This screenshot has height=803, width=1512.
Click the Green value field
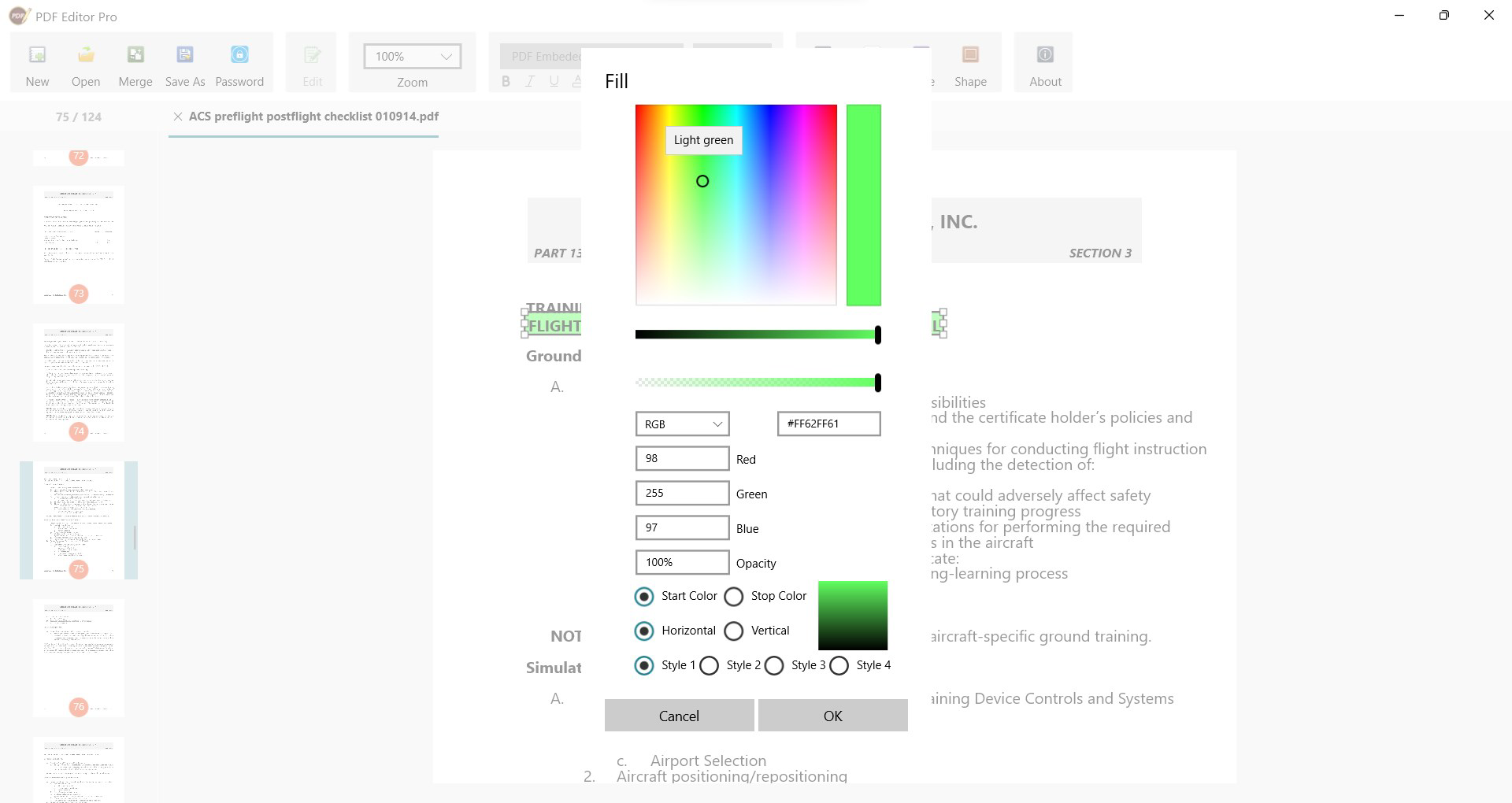pos(682,493)
